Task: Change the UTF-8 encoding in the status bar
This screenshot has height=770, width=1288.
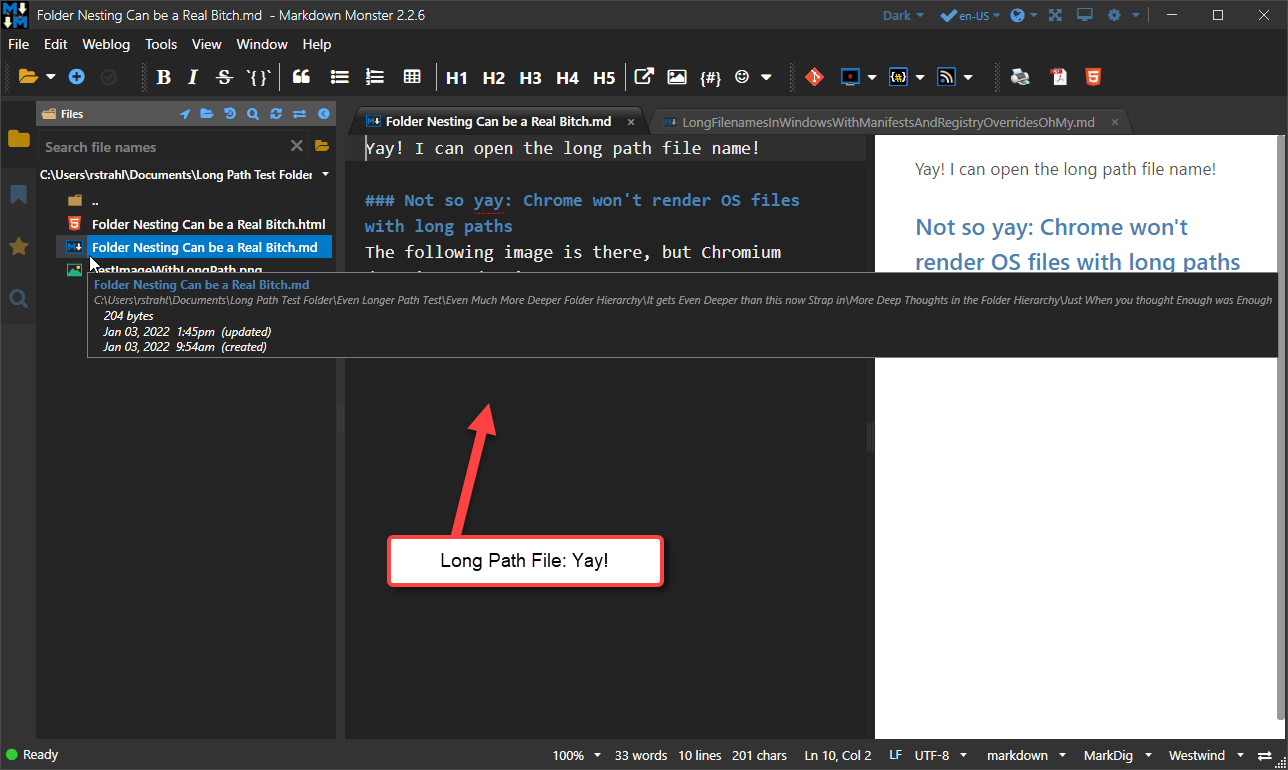Action: tap(942, 755)
